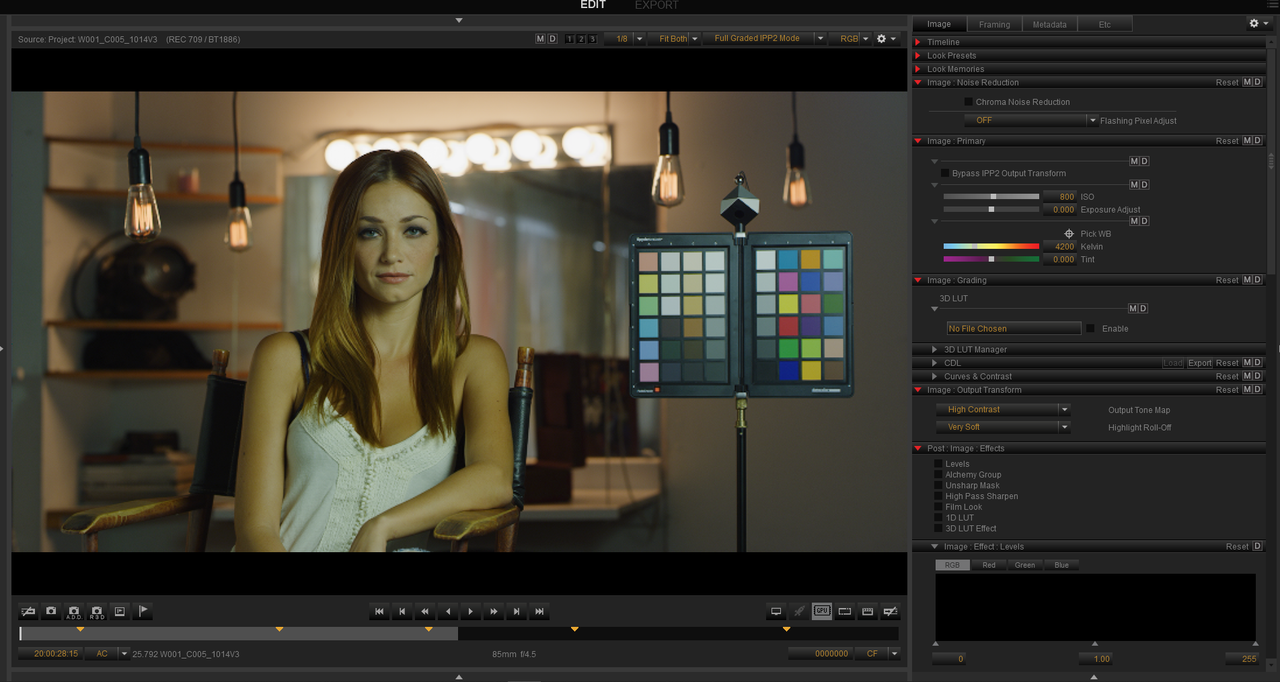Jump to the first frame of the clip
1280x682 pixels.
pos(379,611)
